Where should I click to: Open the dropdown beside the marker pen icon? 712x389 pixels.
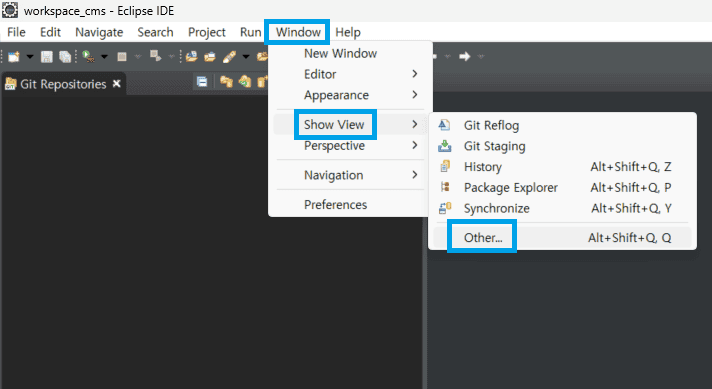(x=246, y=57)
